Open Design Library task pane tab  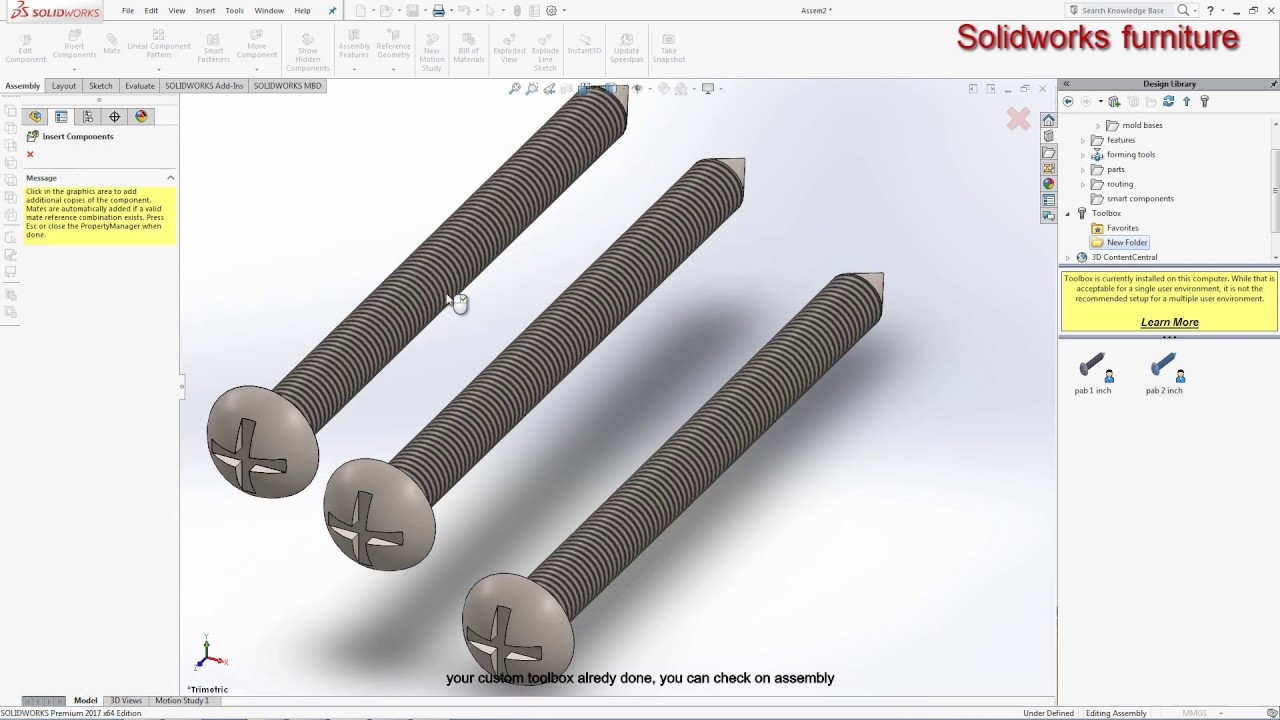(x=1048, y=136)
